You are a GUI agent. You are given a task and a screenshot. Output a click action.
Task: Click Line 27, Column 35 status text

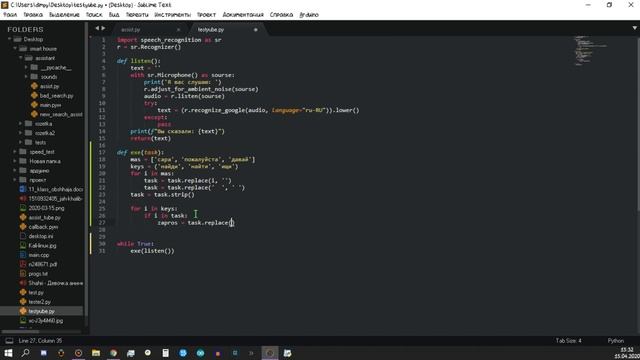tap(40, 340)
